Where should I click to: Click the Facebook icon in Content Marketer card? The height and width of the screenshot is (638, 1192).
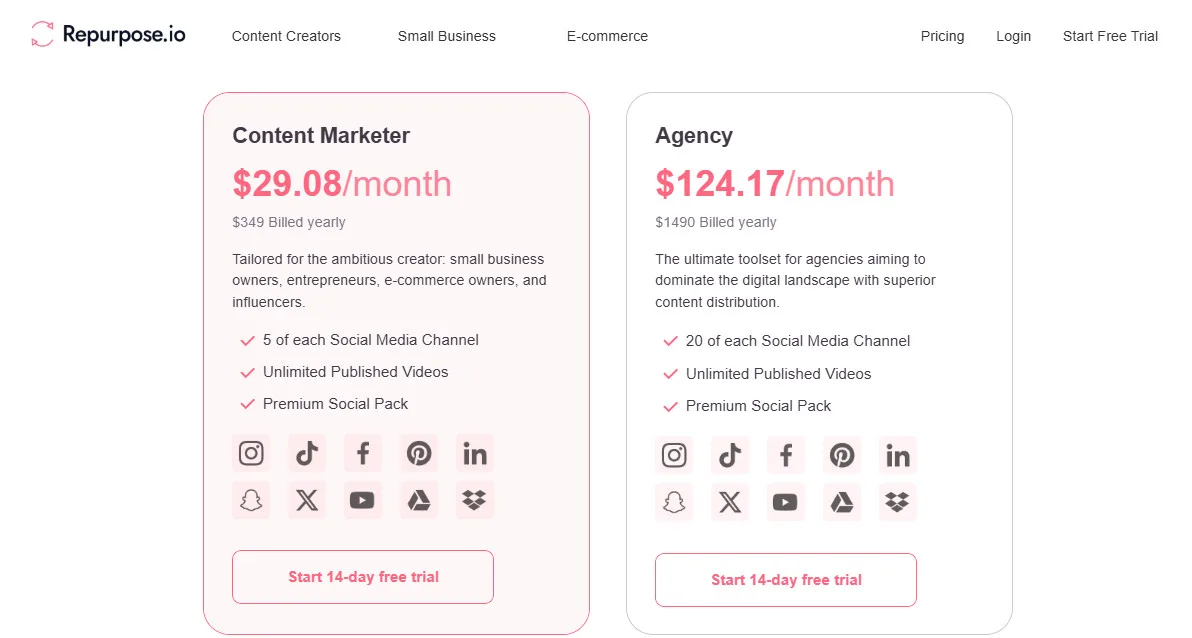pos(363,453)
